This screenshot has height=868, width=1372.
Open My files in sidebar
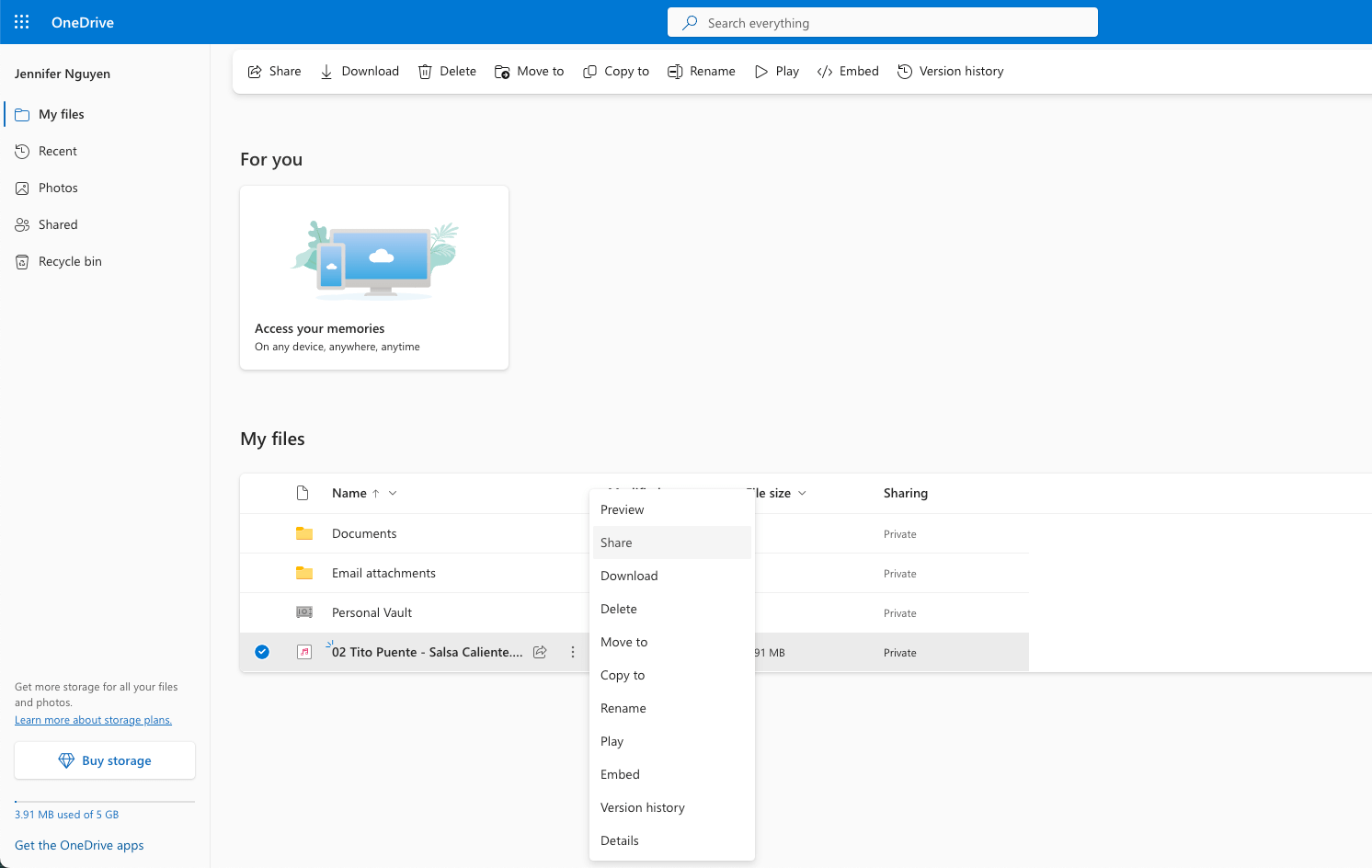coord(105,114)
